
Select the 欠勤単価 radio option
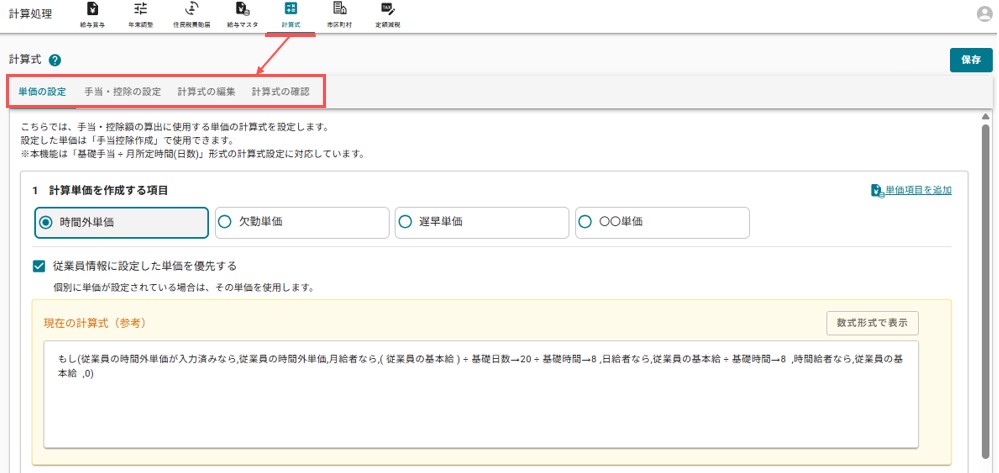302,222
